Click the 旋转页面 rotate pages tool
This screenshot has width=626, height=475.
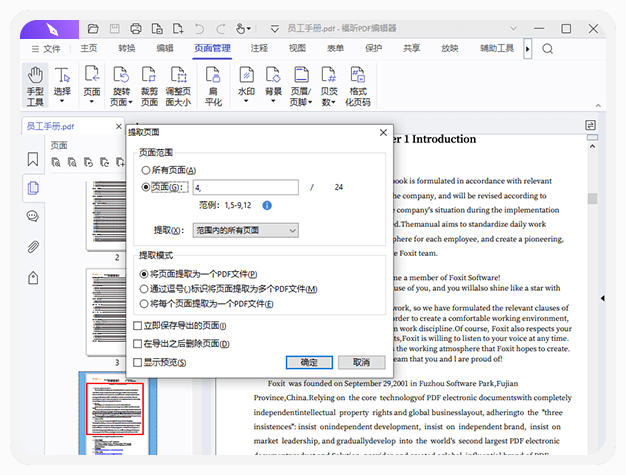[x=121, y=86]
